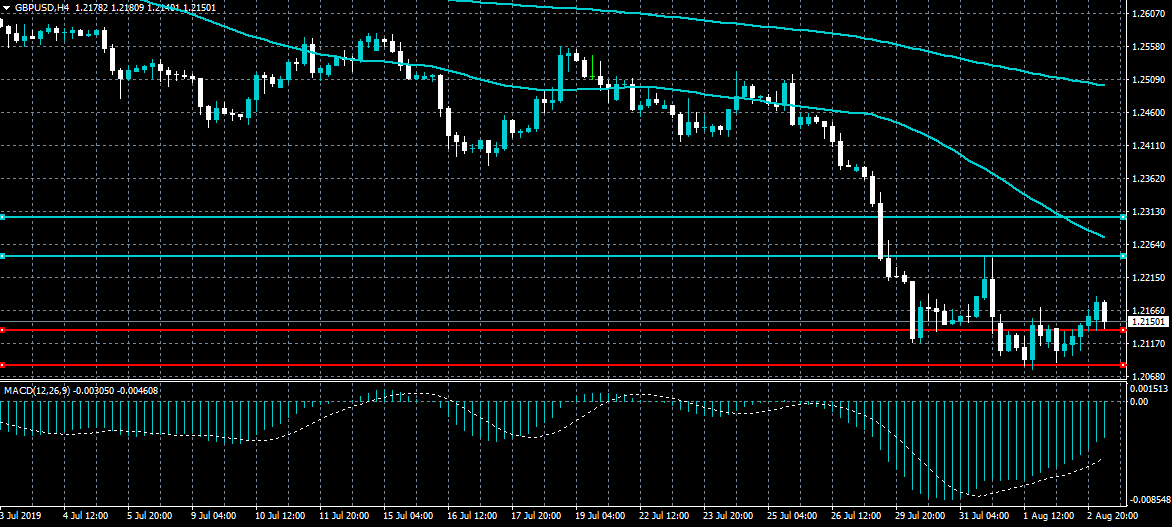Image resolution: width=1172 pixels, height=527 pixels.
Task: Click the 31 Jul 04:00 time label
Action: point(986,516)
